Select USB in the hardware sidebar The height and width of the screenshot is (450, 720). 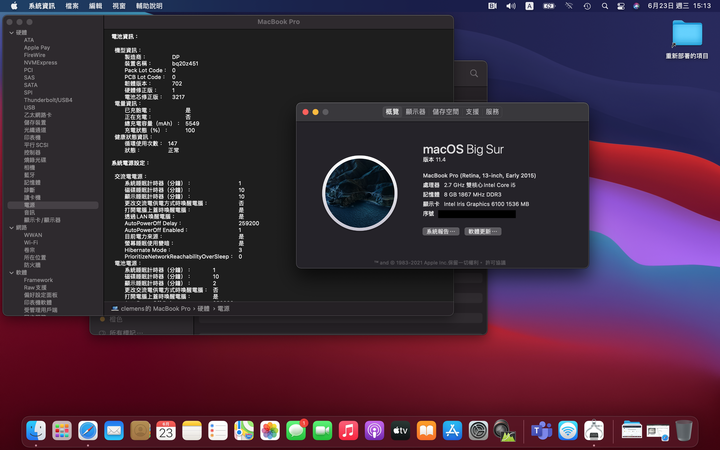(29, 107)
